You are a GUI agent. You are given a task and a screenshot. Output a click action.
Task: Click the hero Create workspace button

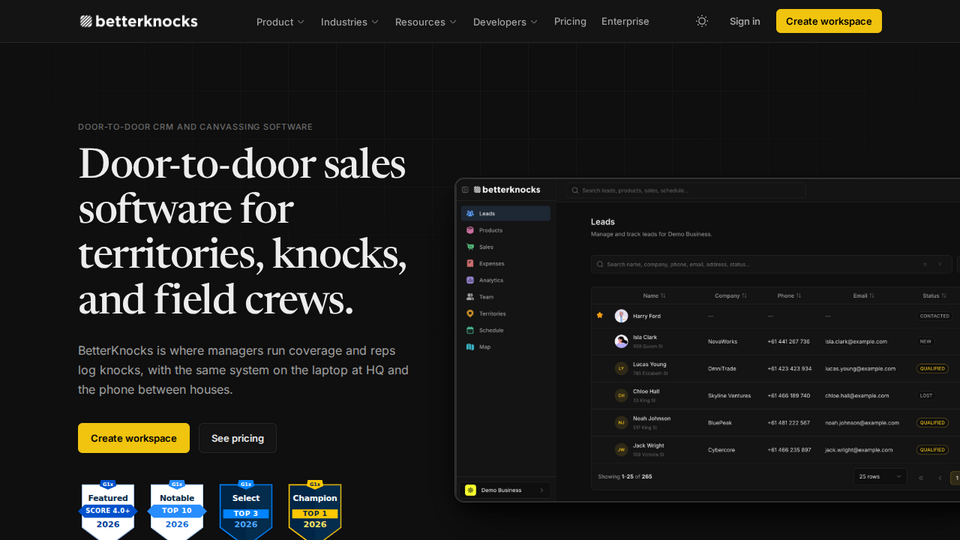(133, 438)
